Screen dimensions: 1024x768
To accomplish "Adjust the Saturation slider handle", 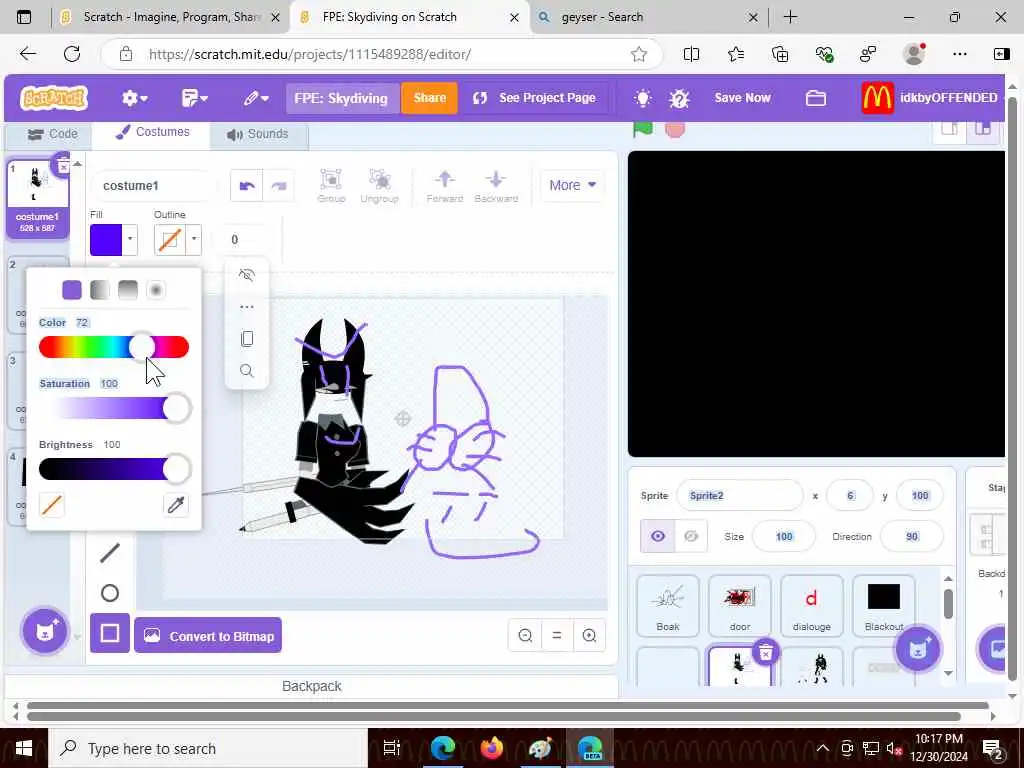I will 176,409.
